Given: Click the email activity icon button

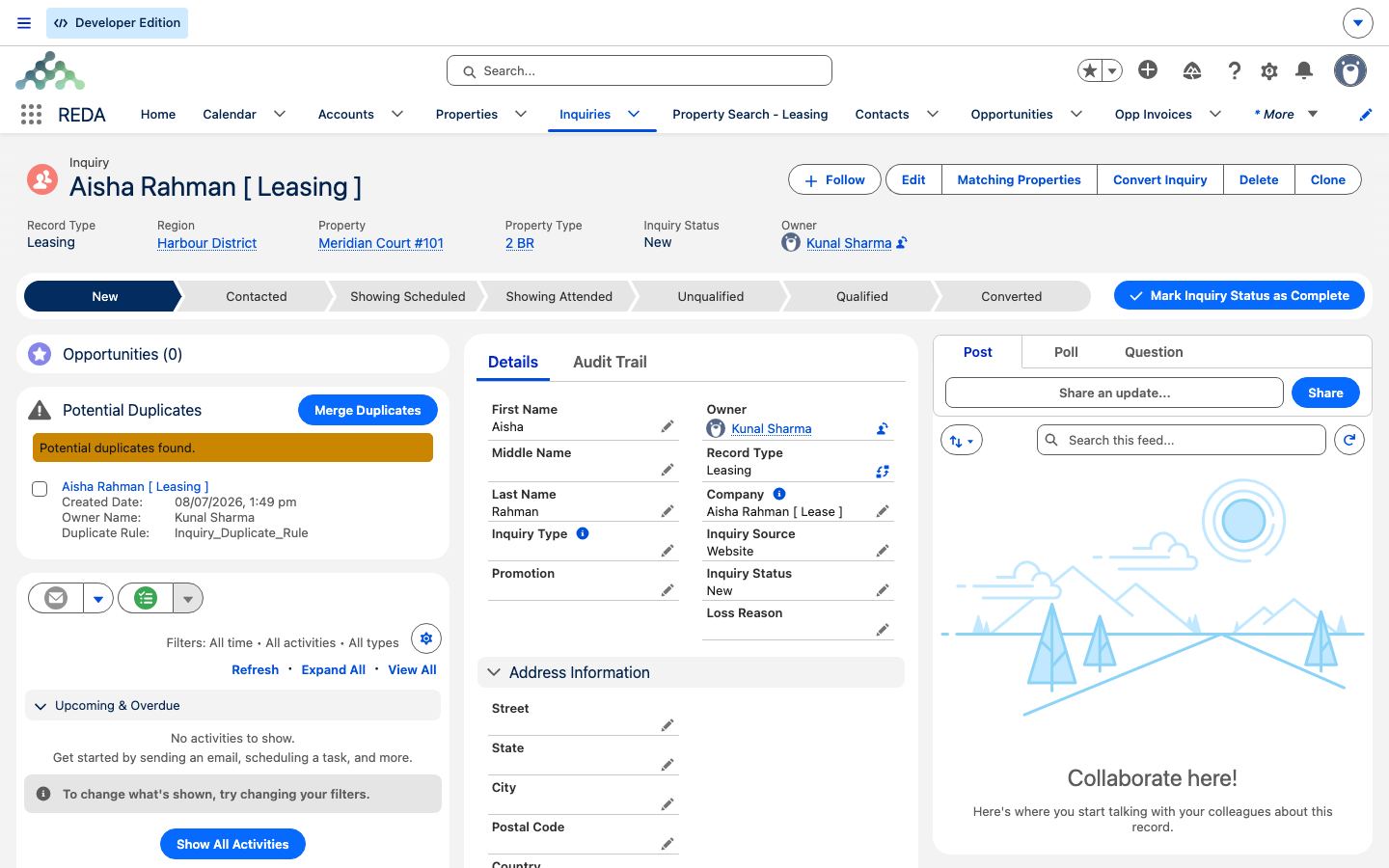Looking at the screenshot, I should pos(56,598).
